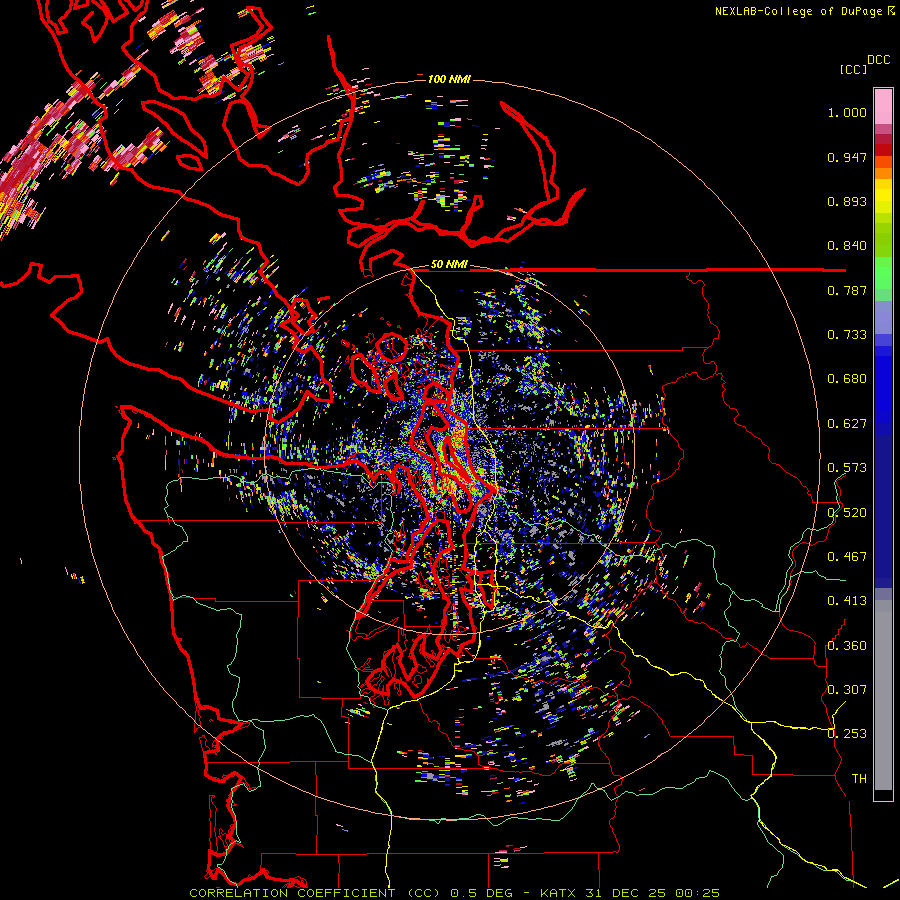Click the 0.680 color scale value
Viewport: 900px width, 900px height.
click(x=847, y=379)
